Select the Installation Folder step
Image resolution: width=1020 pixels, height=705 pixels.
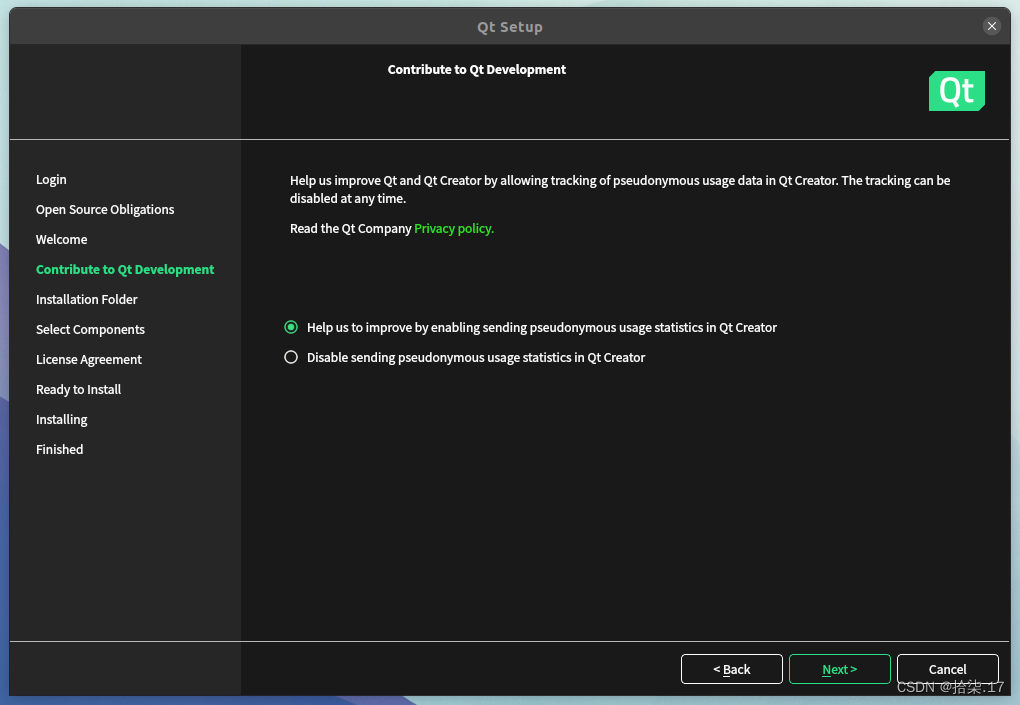click(x=87, y=299)
